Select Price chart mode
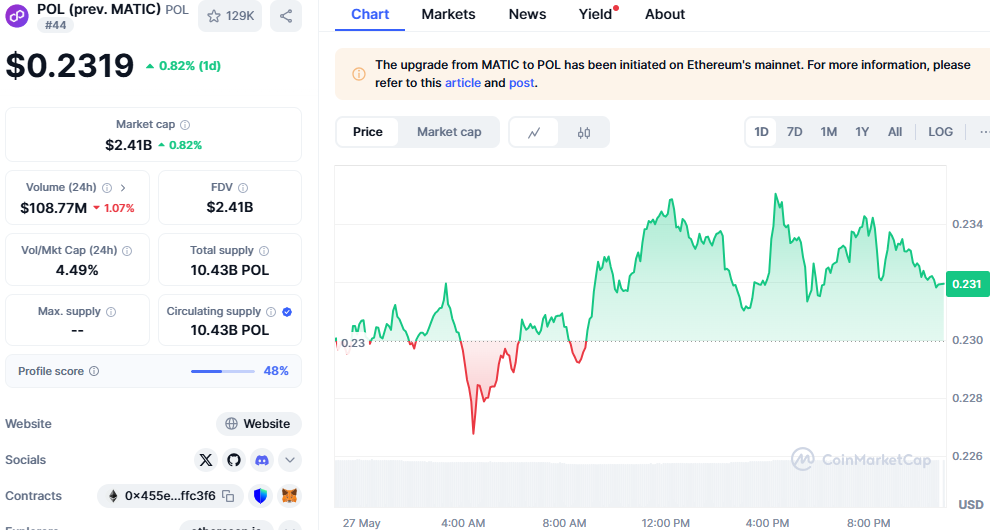 click(367, 132)
